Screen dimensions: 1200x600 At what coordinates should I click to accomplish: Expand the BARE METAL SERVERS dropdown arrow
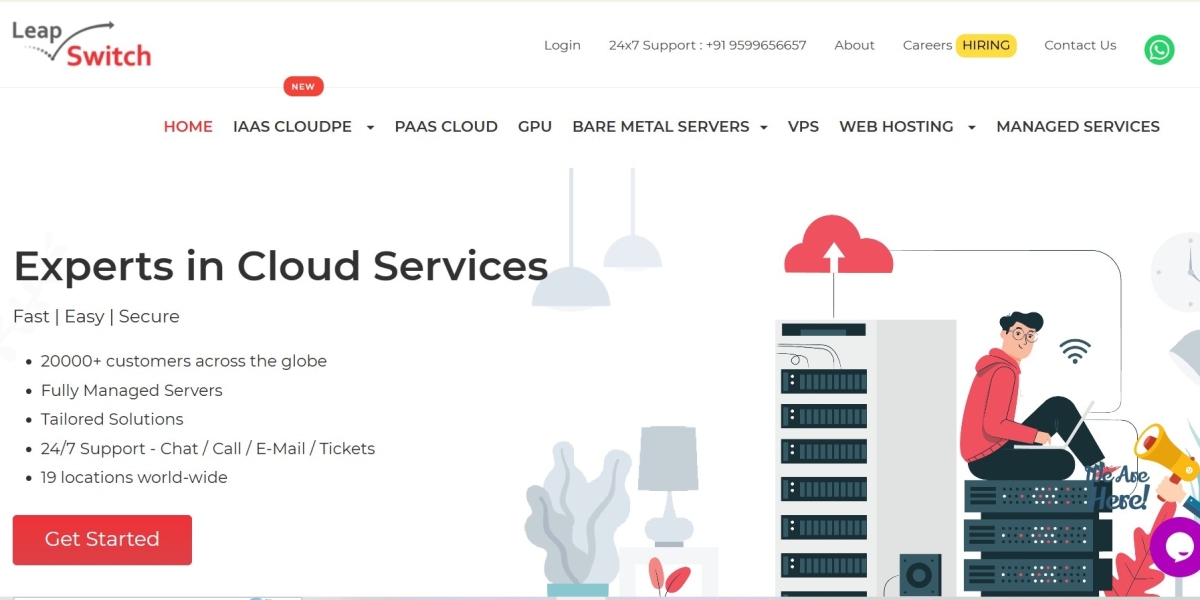point(764,128)
